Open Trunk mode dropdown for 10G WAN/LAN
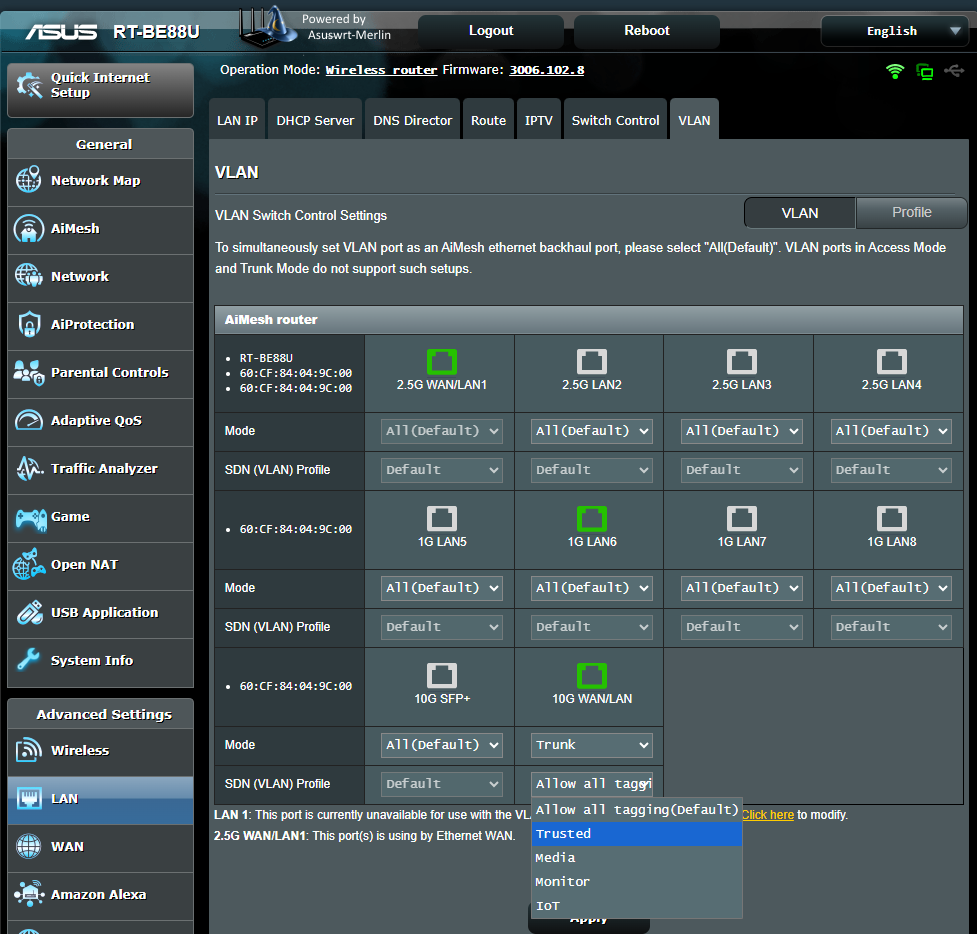Image resolution: width=977 pixels, height=934 pixels. click(591, 745)
